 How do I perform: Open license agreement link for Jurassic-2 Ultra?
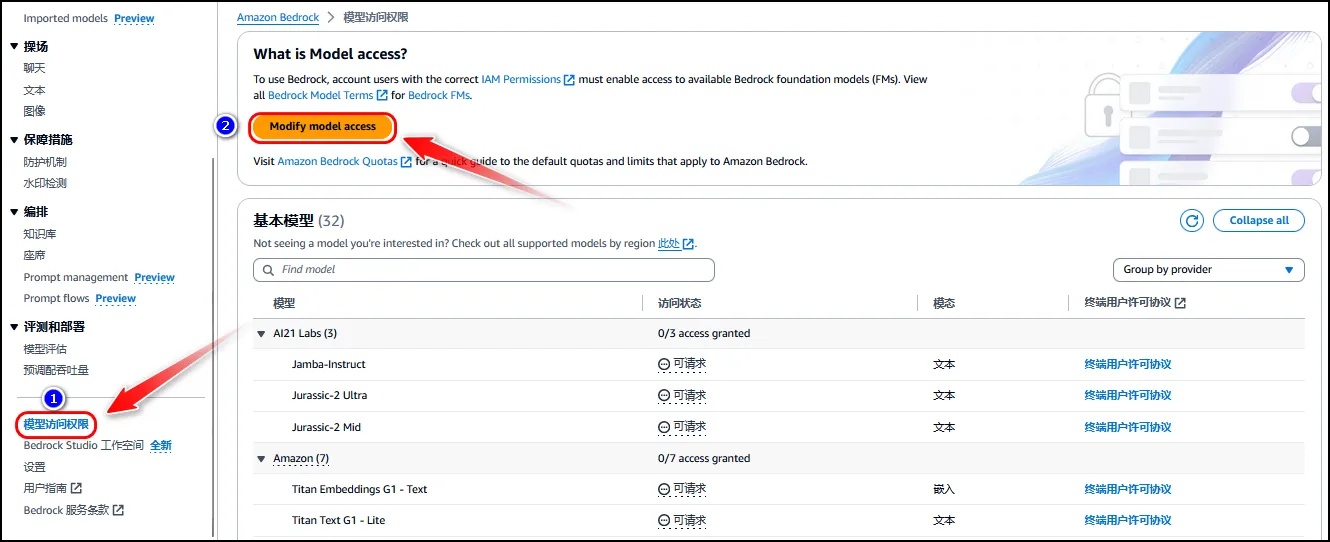(1127, 396)
